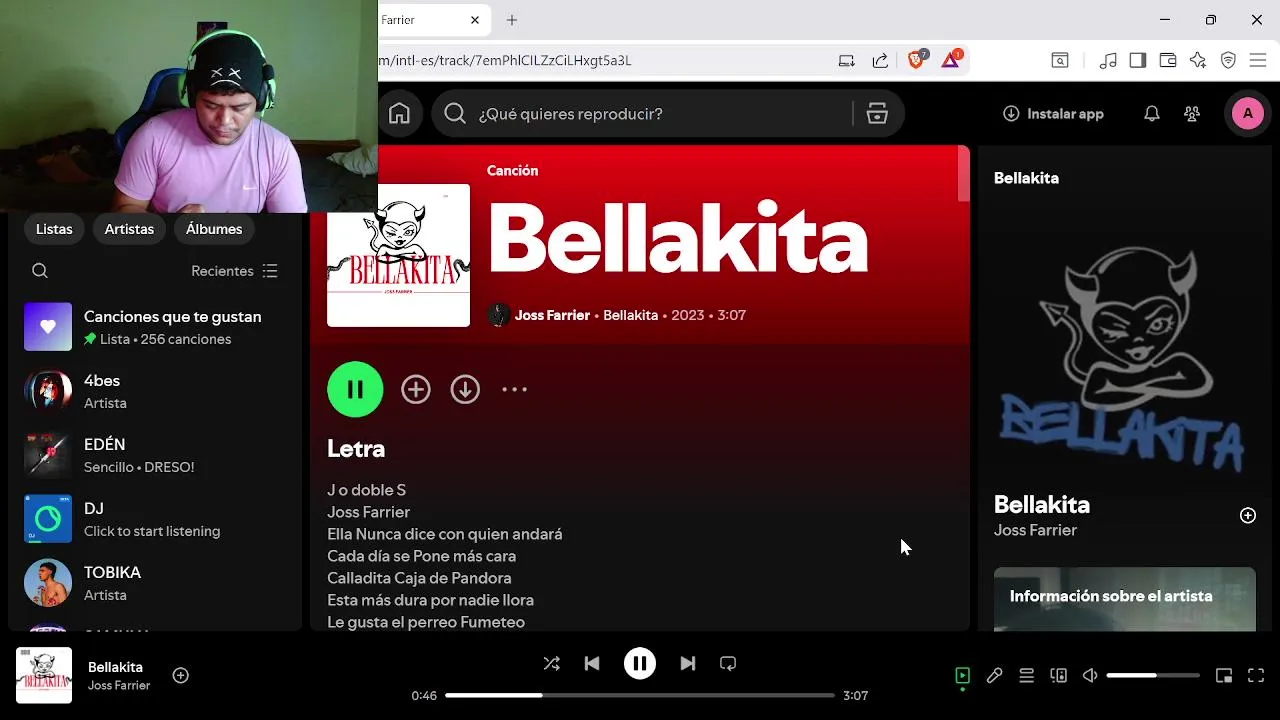Skip to previous track
Screen dimensions: 1280x720
click(592, 663)
